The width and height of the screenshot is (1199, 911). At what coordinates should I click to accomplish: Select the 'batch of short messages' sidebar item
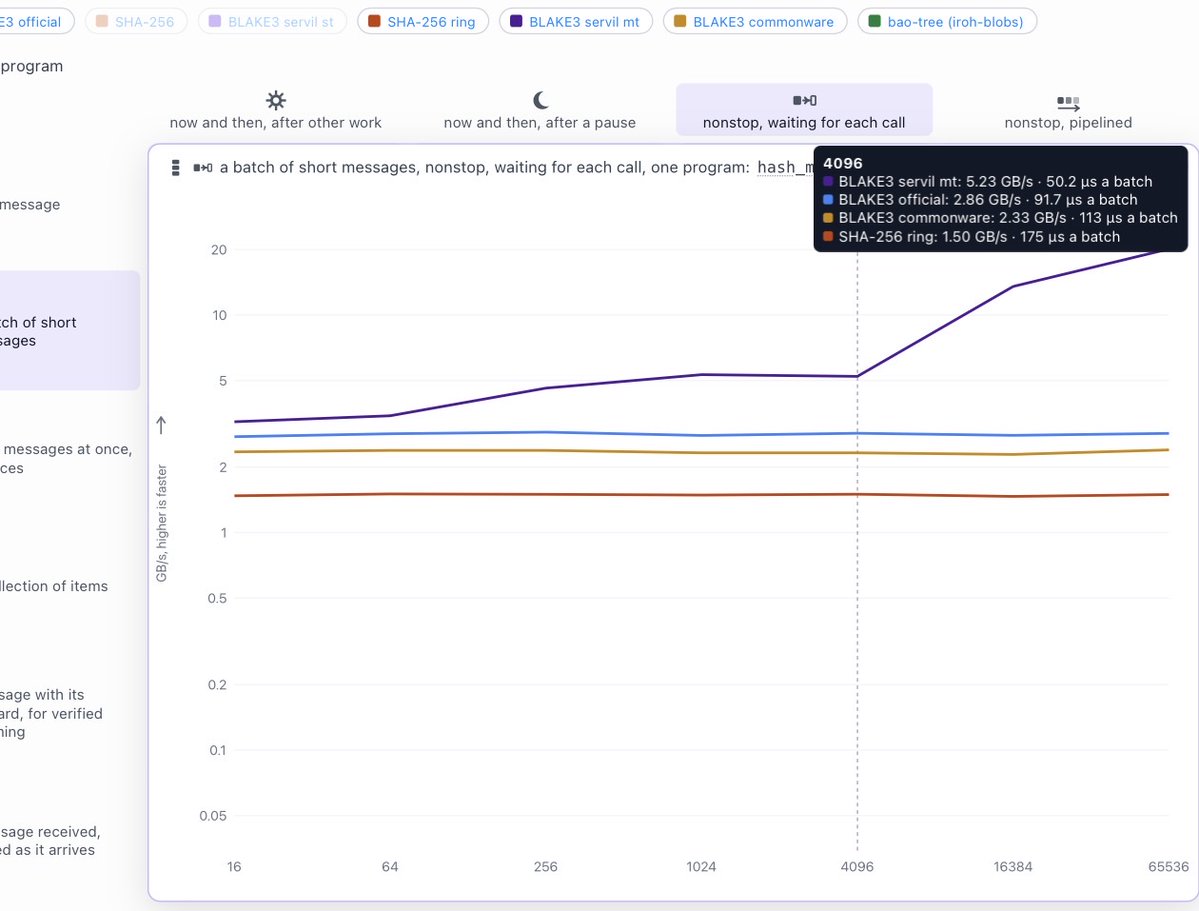coord(69,330)
